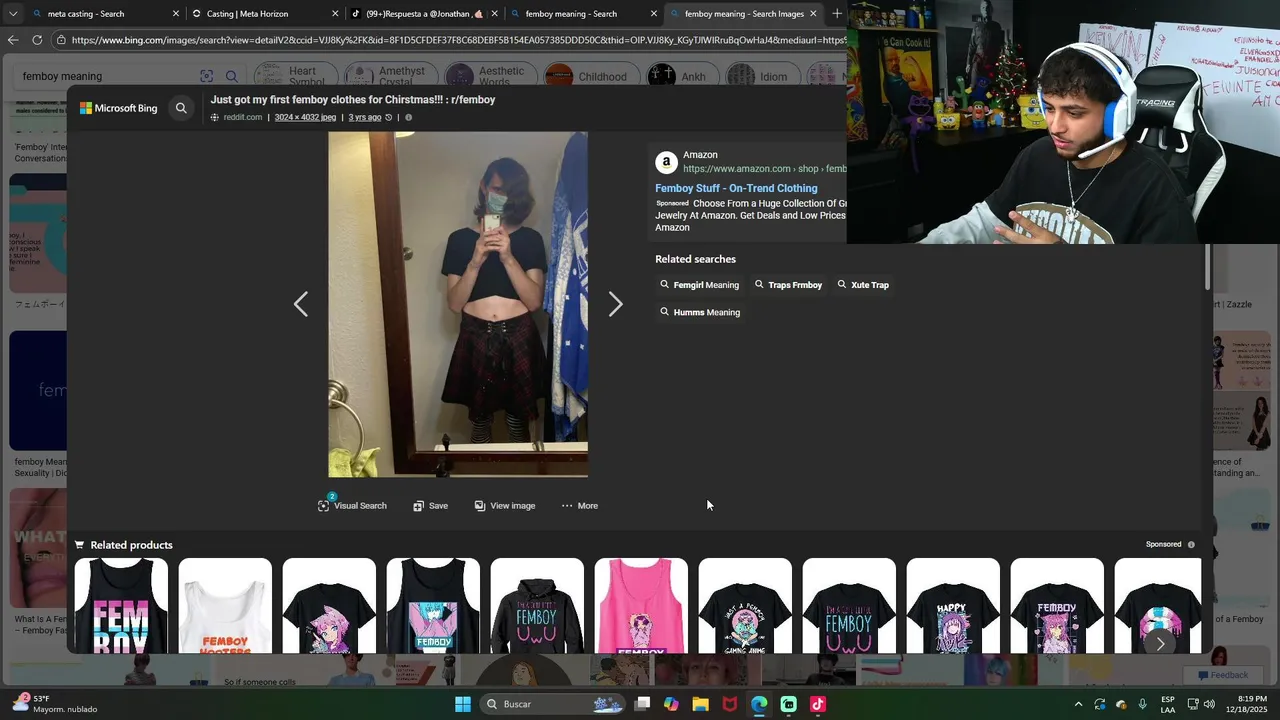Screen dimensions: 1280x720
Task: Click Microsoft Edge taskbar icon
Action: click(759, 704)
